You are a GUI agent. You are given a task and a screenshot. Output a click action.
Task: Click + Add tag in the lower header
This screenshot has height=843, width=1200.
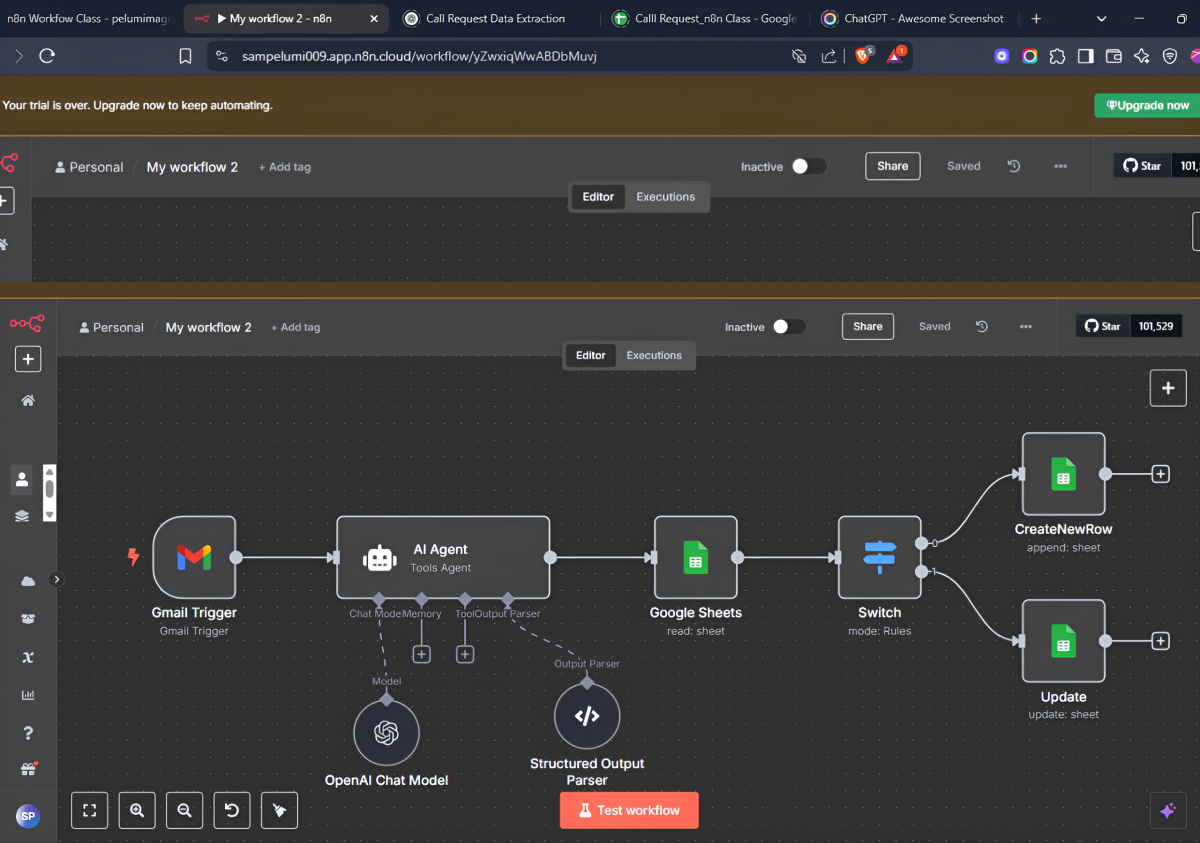[x=296, y=327]
